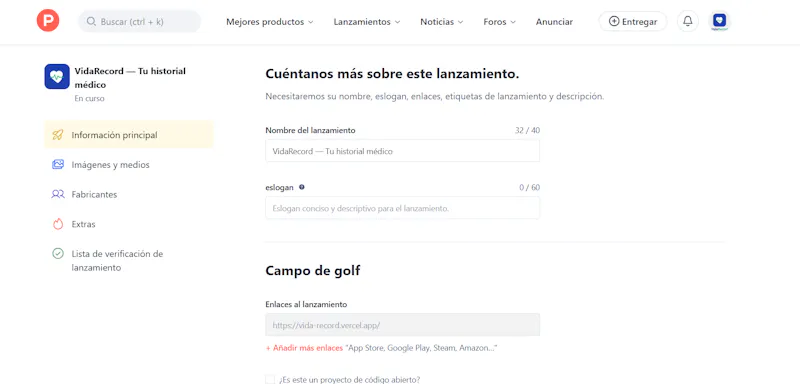Click Añadir más enlaces link
Image resolution: width=800 pixels, height=384 pixels.
coord(304,348)
